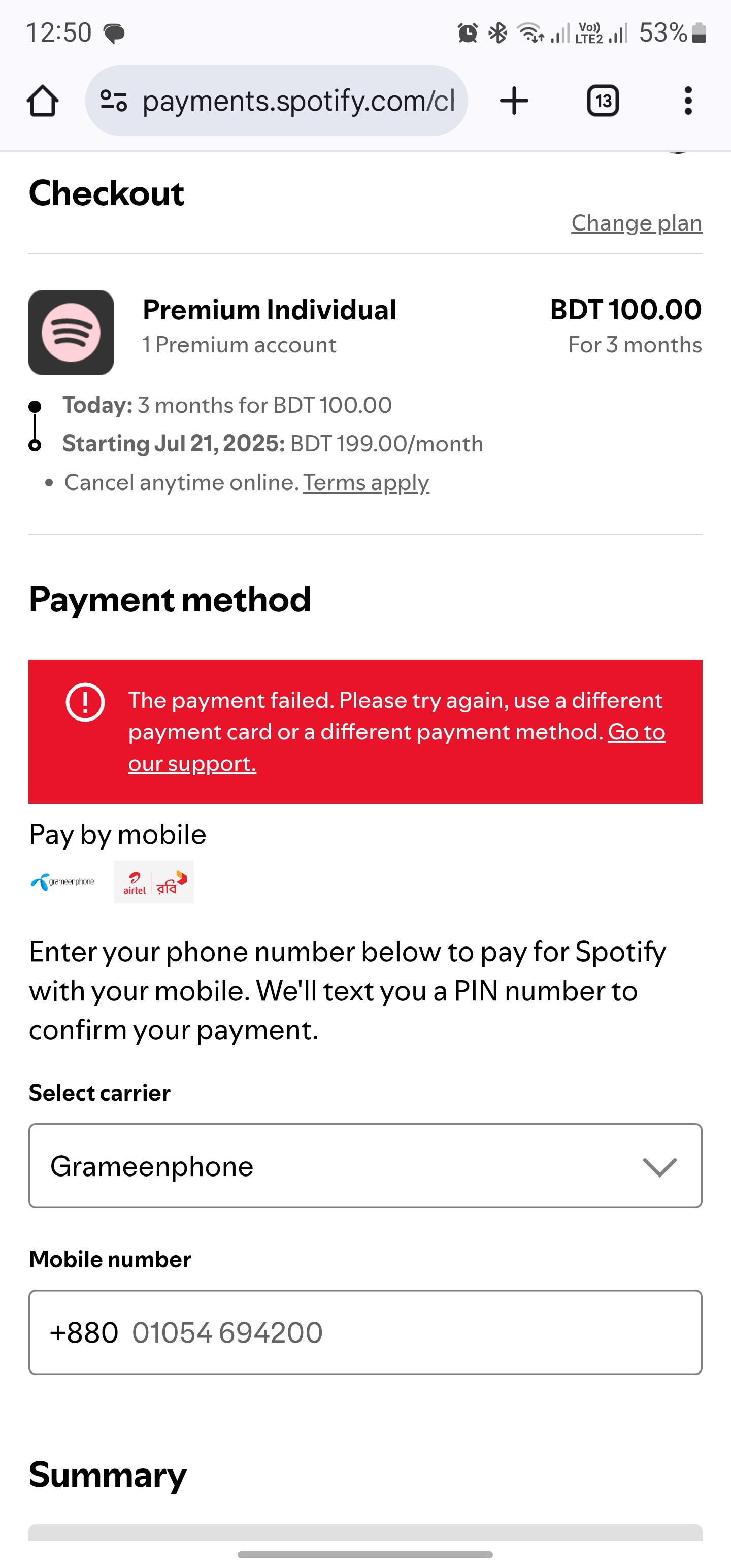
Task: Tap the Airtel Robi carrier logo
Action: 154,881
